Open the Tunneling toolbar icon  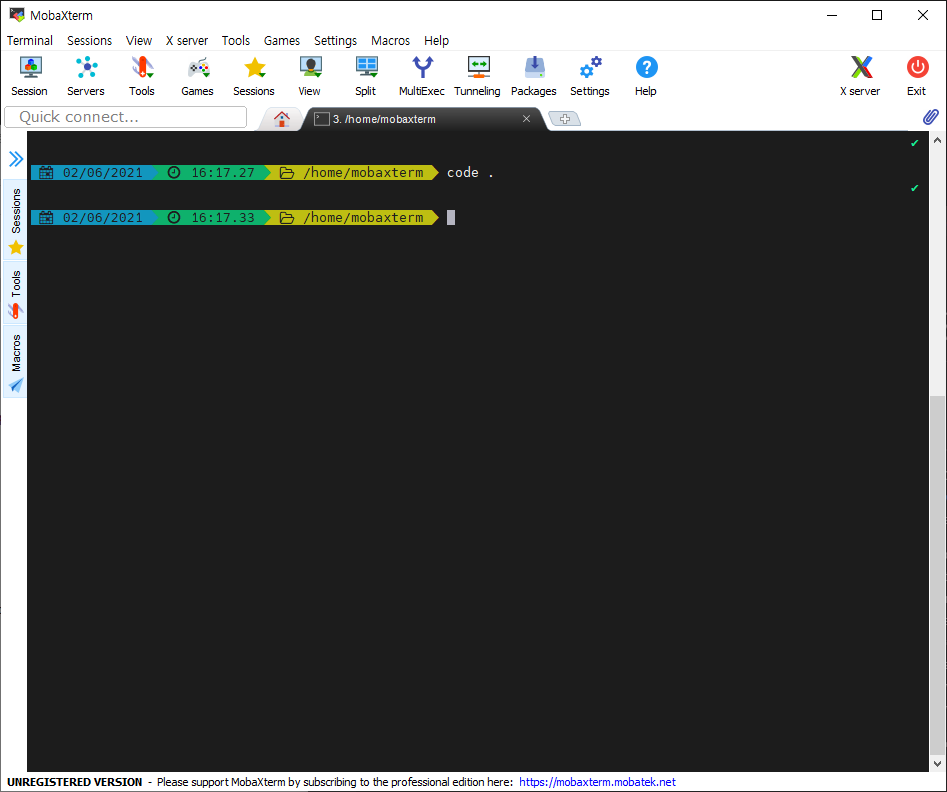478,76
